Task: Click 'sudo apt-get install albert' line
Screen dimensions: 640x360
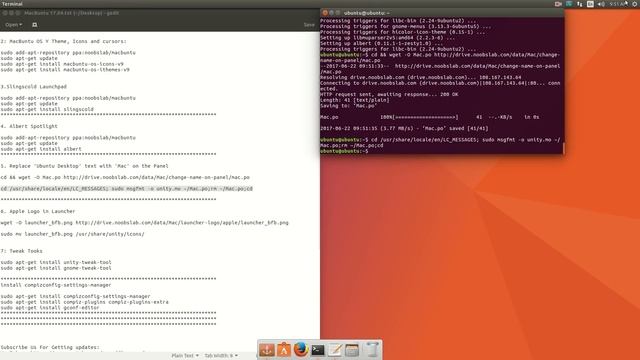Action: point(41,149)
